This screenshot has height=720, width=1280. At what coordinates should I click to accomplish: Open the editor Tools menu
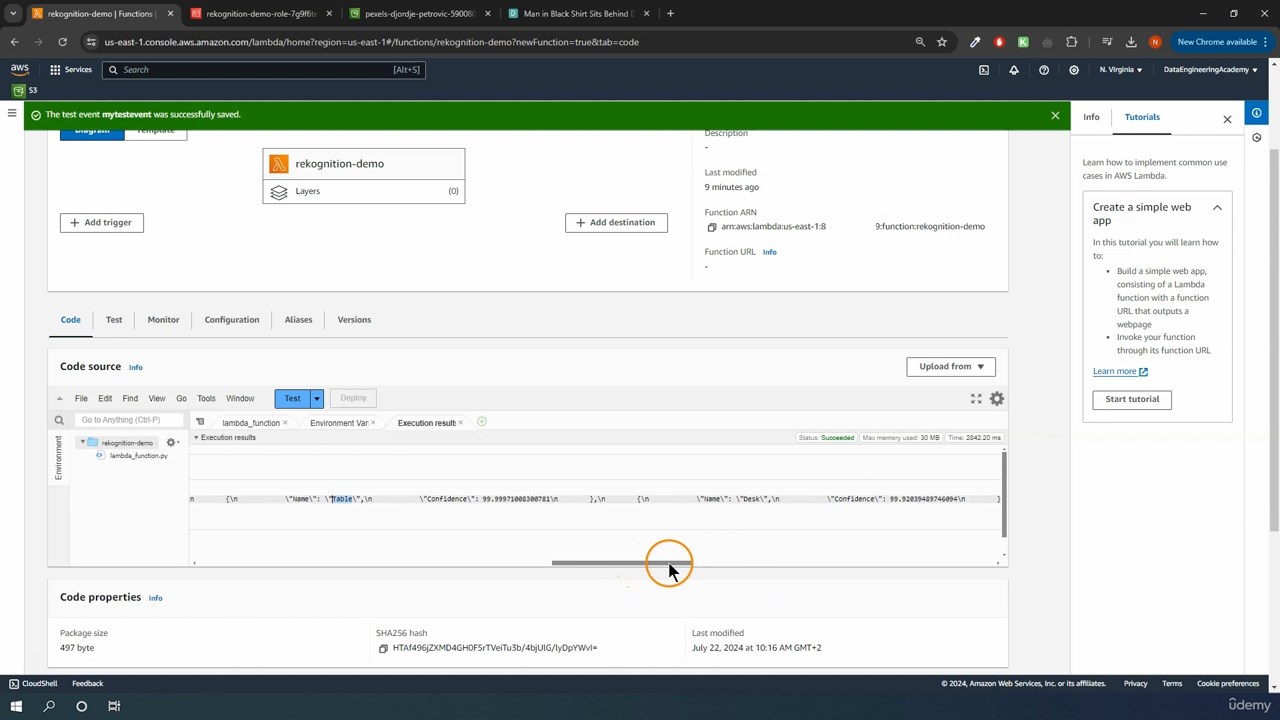[206, 399]
